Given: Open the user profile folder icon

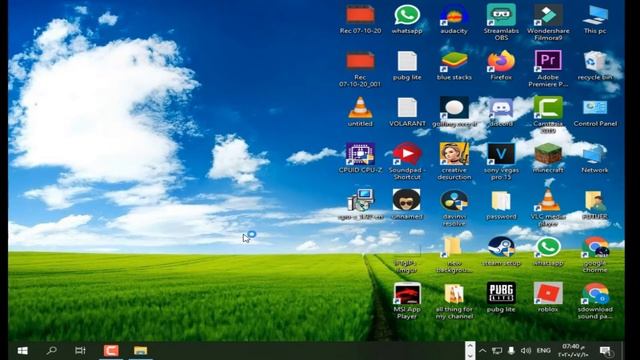Looking at the screenshot, I should (595, 205).
